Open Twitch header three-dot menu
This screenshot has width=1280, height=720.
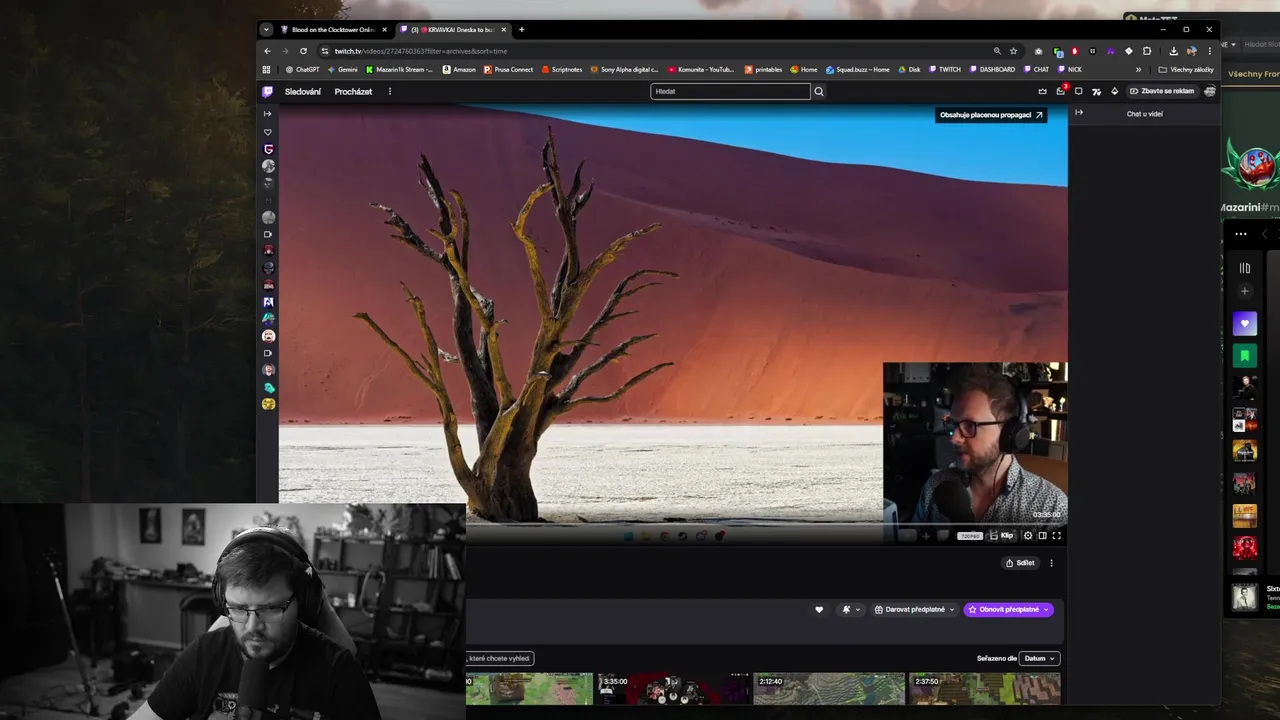coord(390,91)
